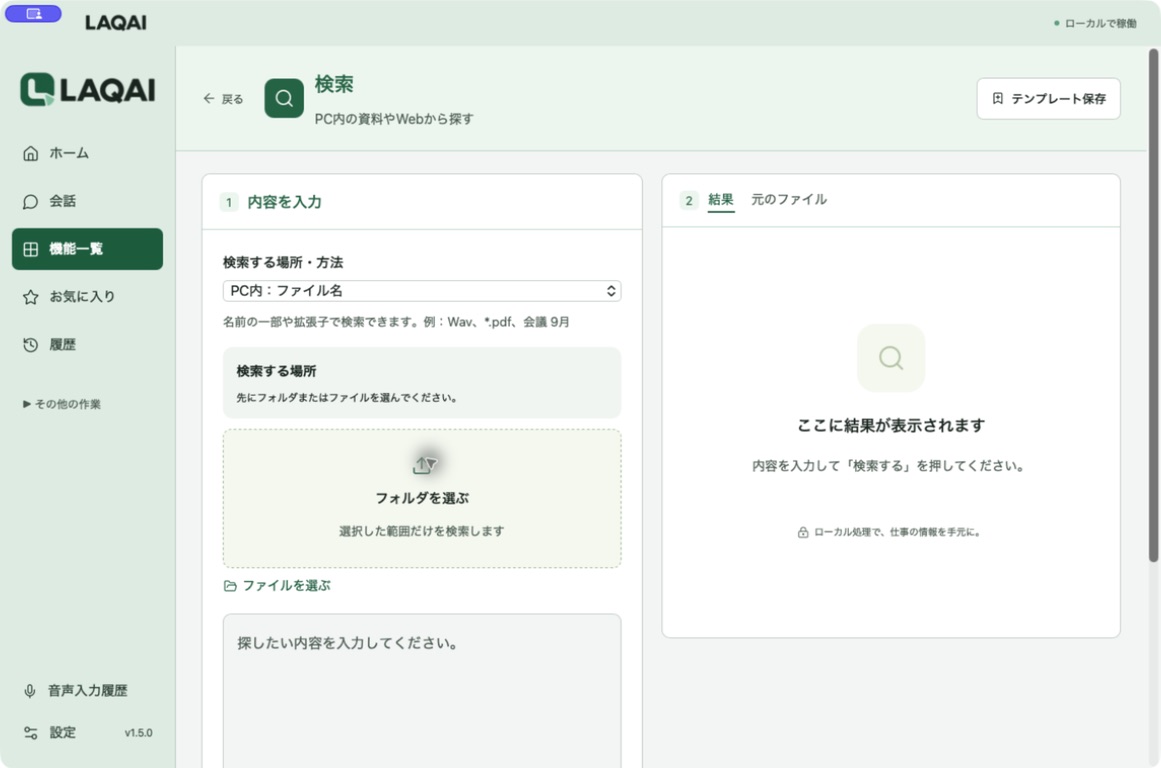Click the microphone icon beside 音声入力履歴
This screenshot has height=768, width=1161.
pyautogui.click(x=30, y=691)
